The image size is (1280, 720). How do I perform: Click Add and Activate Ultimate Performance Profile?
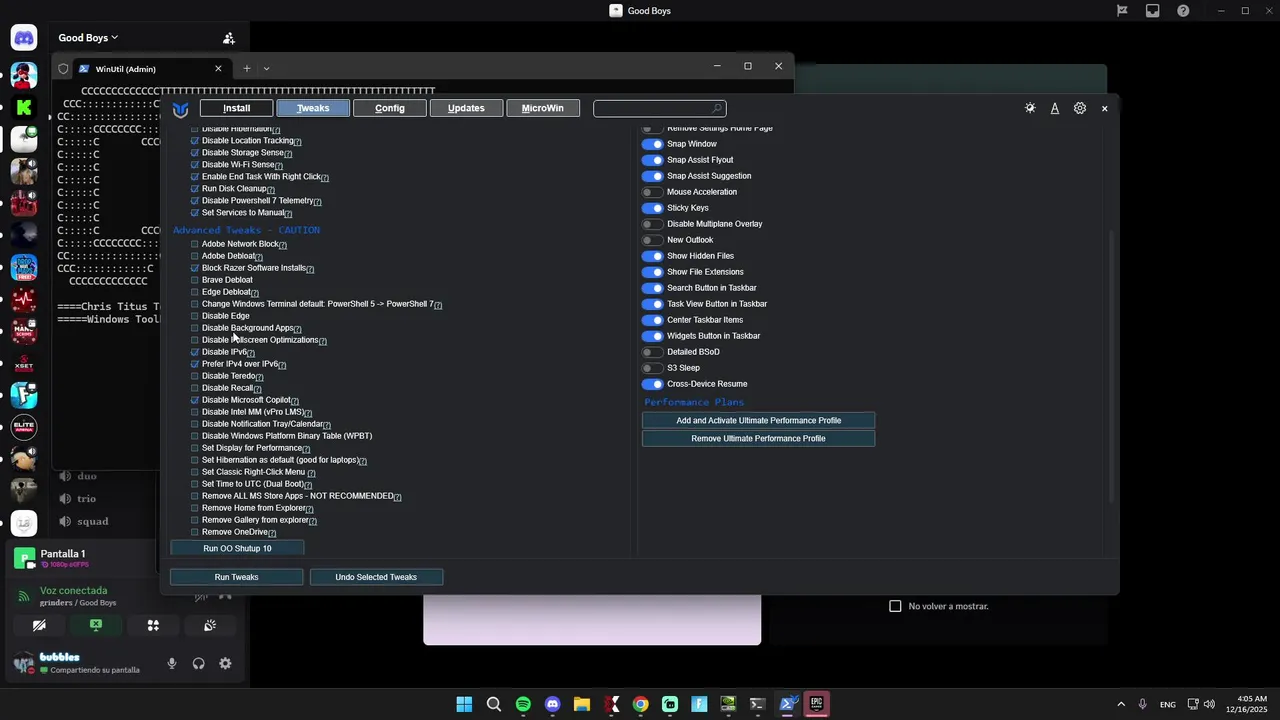click(758, 421)
